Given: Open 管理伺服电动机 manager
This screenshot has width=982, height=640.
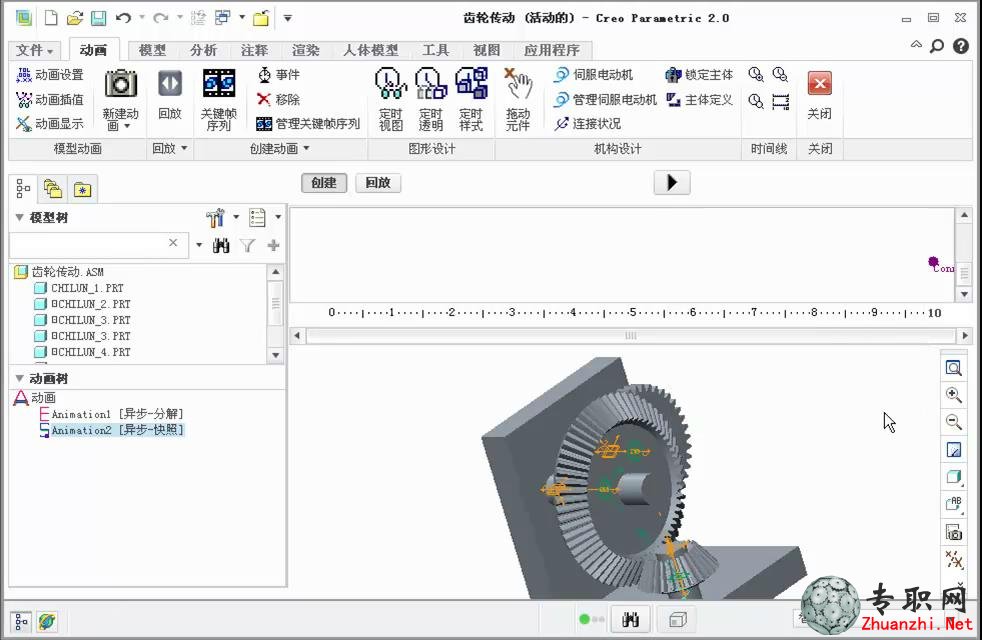Looking at the screenshot, I should click(605, 100).
